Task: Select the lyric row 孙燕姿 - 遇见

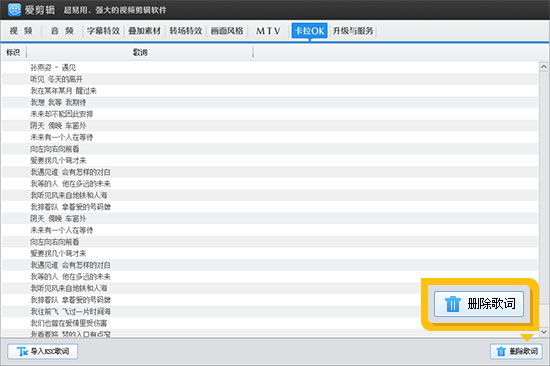Action: point(270,67)
